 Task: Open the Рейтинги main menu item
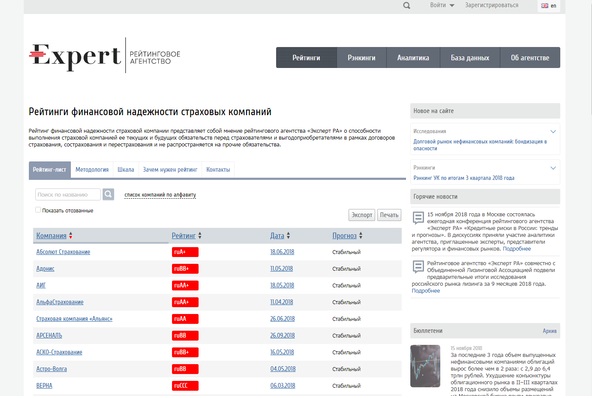[x=306, y=58]
